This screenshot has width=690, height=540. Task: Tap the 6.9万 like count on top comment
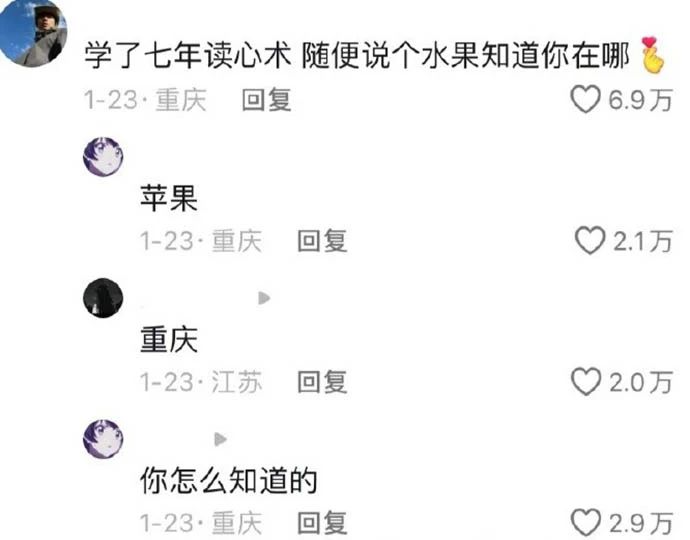coord(640,99)
